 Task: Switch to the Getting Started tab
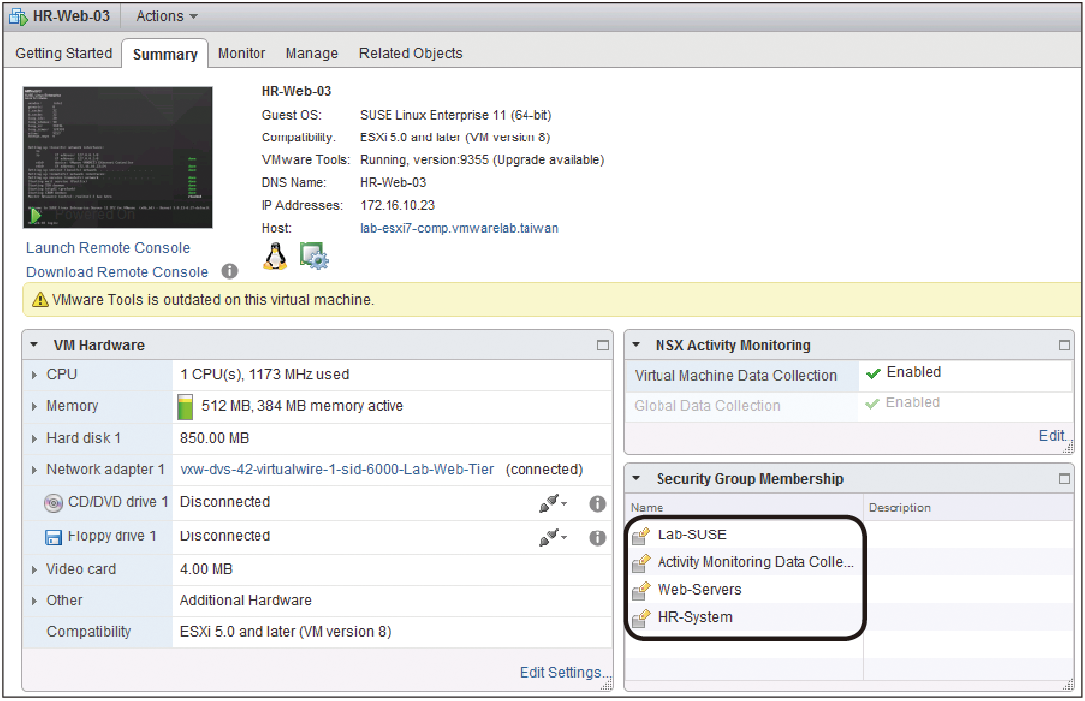point(64,53)
